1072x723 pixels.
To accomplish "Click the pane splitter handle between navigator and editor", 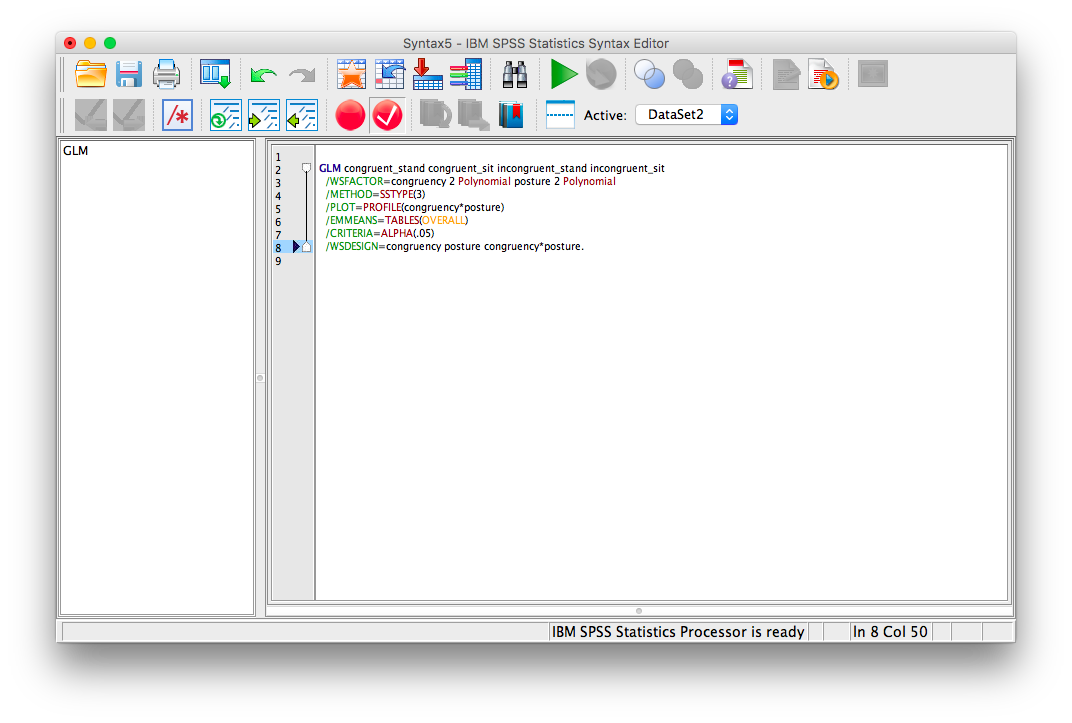I will point(260,377).
